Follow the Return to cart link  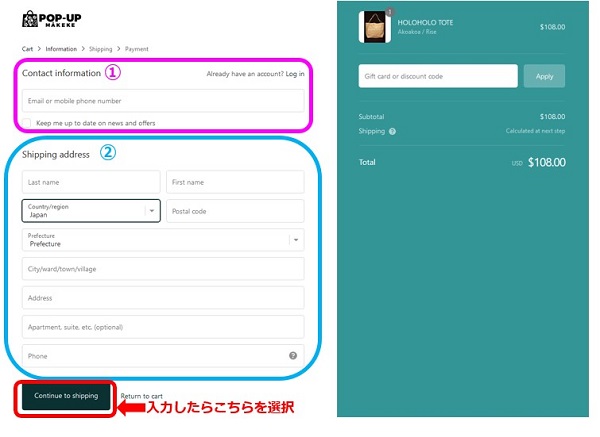tap(142, 396)
